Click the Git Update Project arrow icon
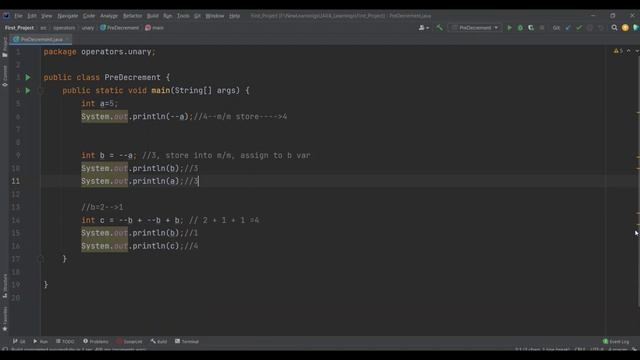Viewport: 640px width, 360px height. pyautogui.click(x=568, y=28)
